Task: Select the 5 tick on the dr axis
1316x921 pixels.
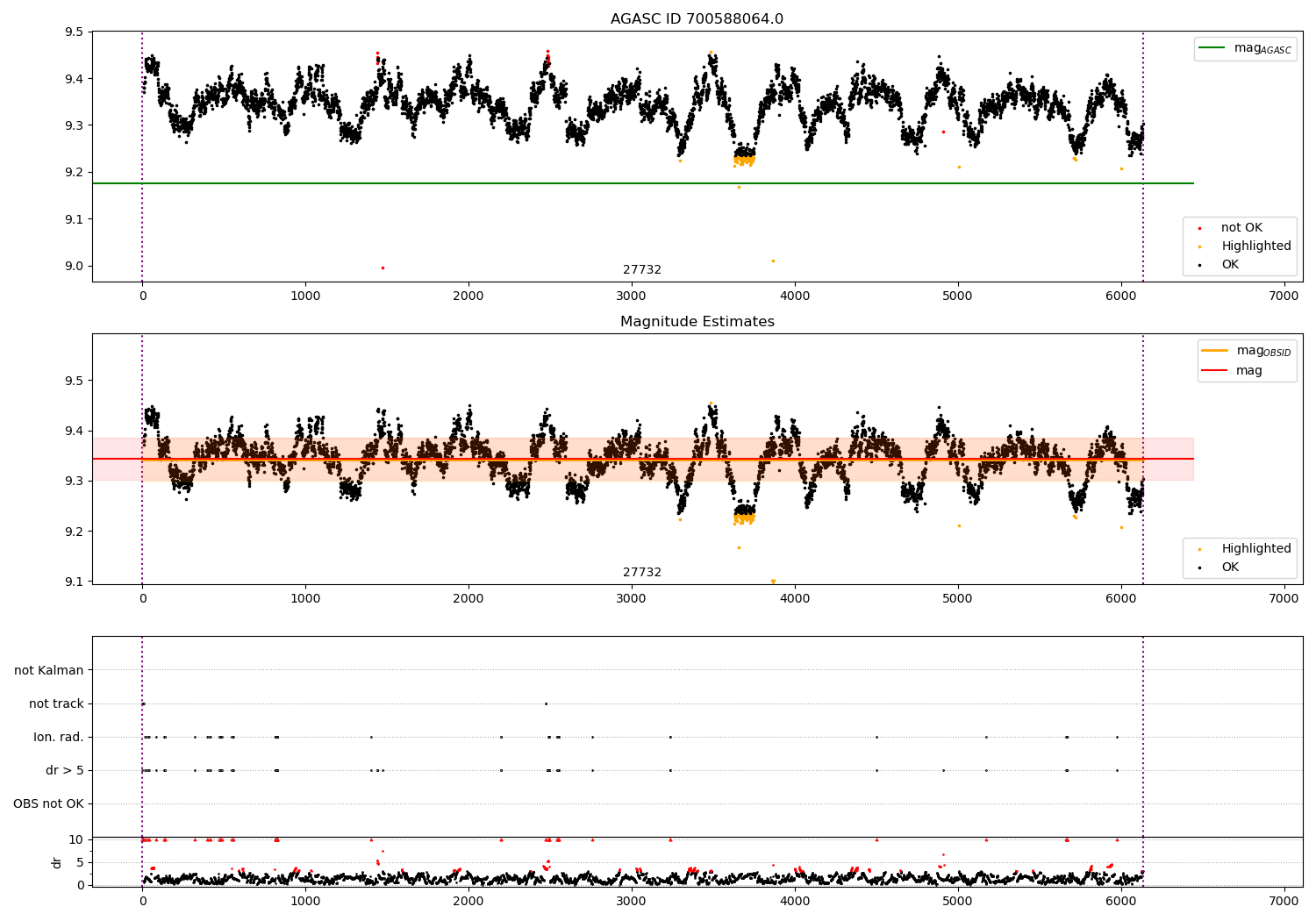Action: point(81,862)
